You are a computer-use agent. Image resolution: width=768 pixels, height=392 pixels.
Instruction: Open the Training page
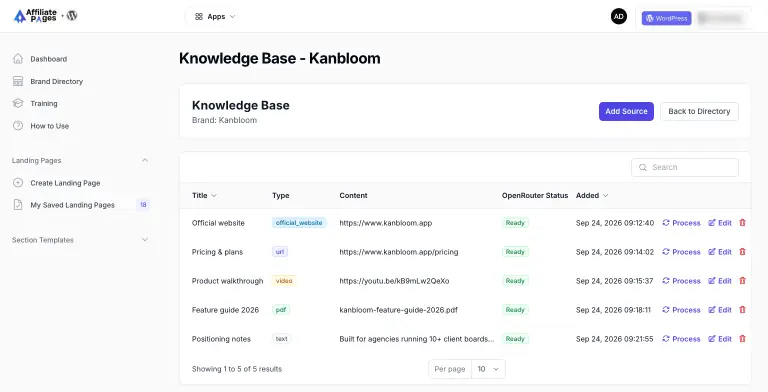[44, 103]
